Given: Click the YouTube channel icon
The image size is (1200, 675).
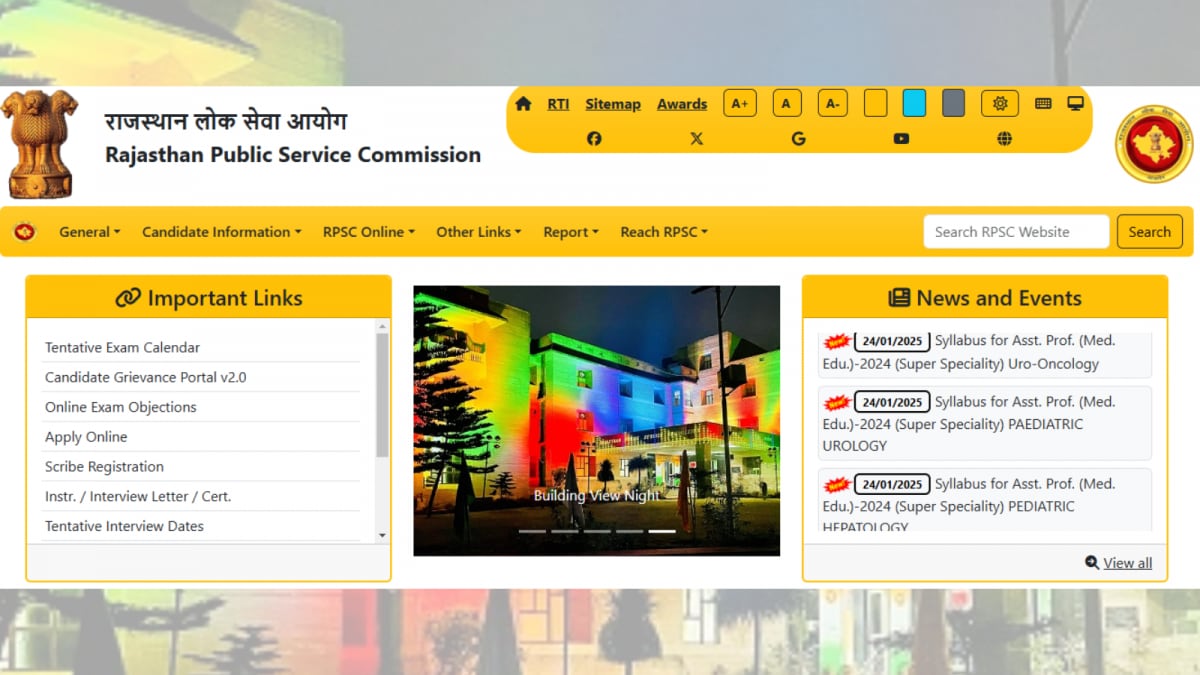Looking at the screenshot, I should pyautogui.click(x=901, y=138).
